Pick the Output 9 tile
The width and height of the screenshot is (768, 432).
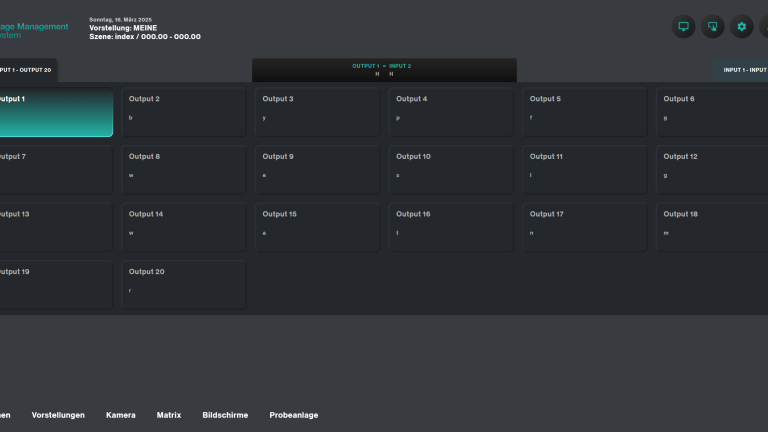(x=317, y=170)
